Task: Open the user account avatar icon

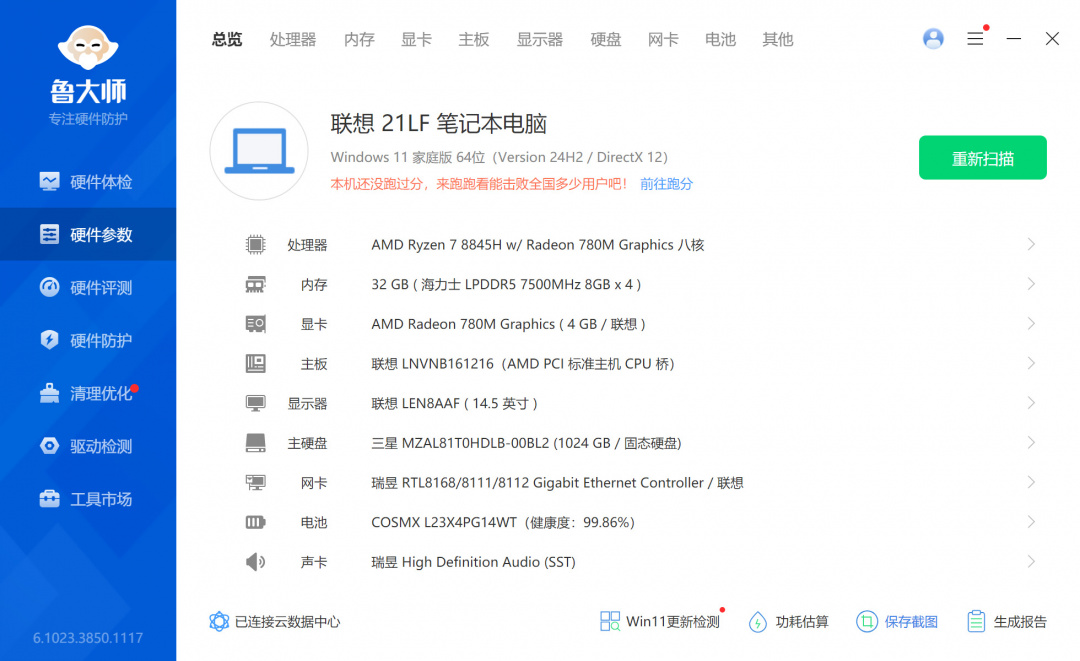Action: [x=933, y=39]
